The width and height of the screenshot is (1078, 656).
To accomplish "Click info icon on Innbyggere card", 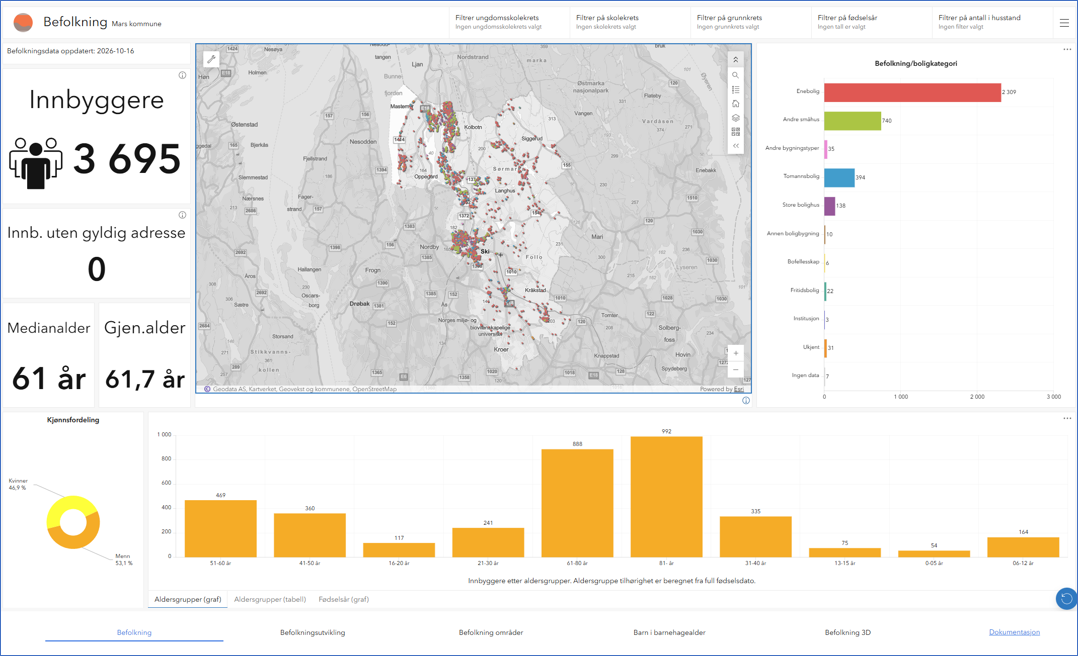I will coord(182,76).
